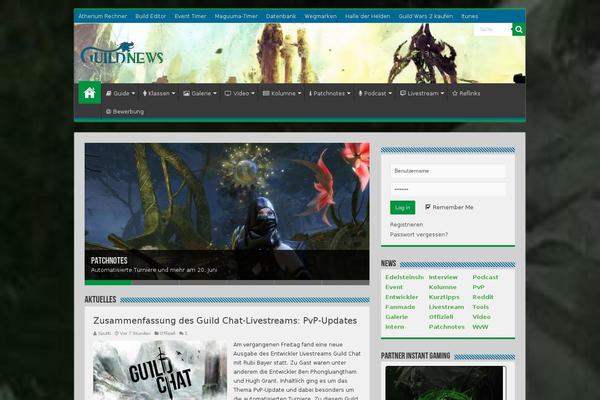The image size is (600, 400).
Task: Open Maguuma-Timer in top bar
Action: tap(236, 16)
